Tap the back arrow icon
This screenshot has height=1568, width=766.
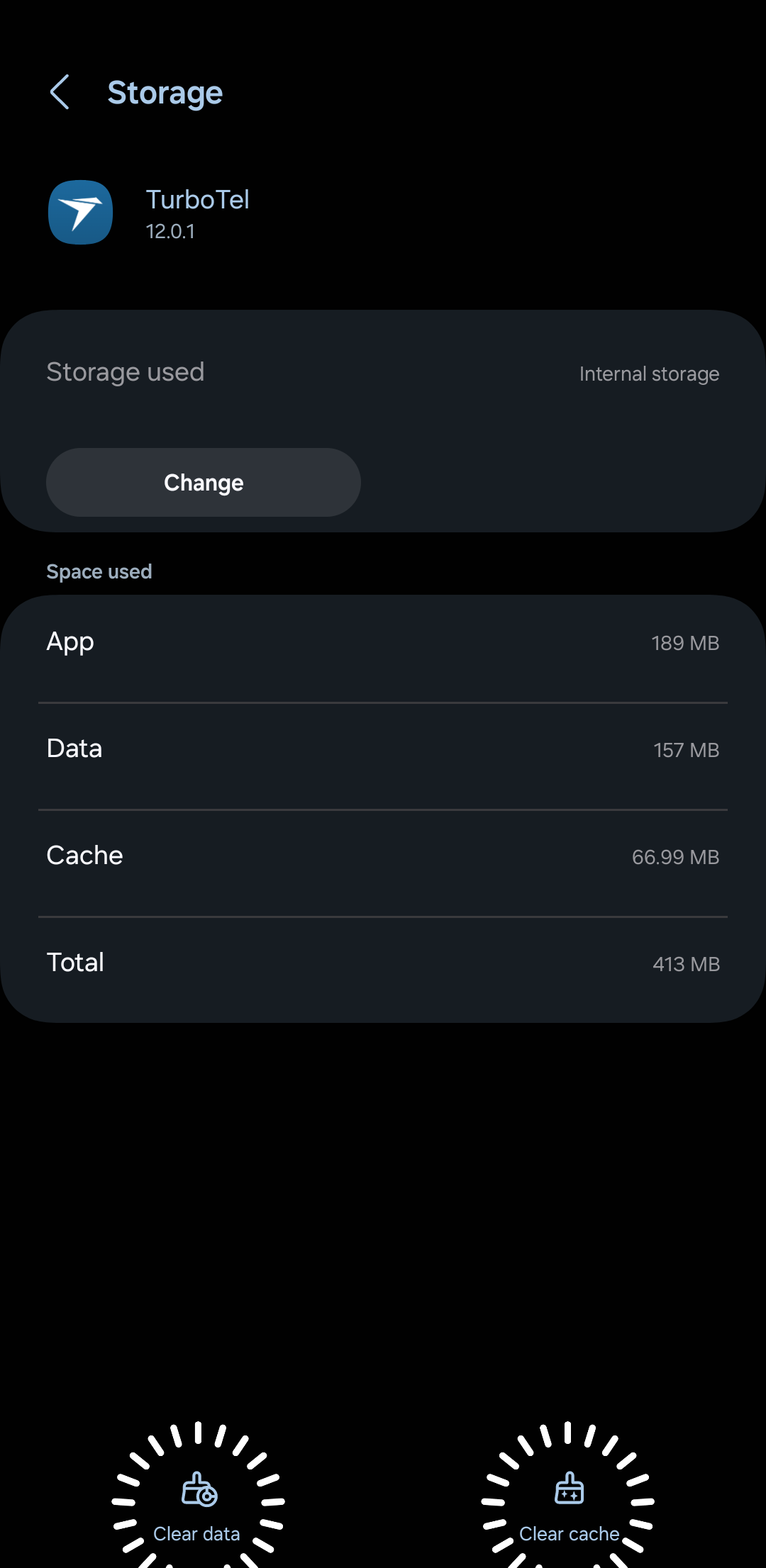click(60, 92)
